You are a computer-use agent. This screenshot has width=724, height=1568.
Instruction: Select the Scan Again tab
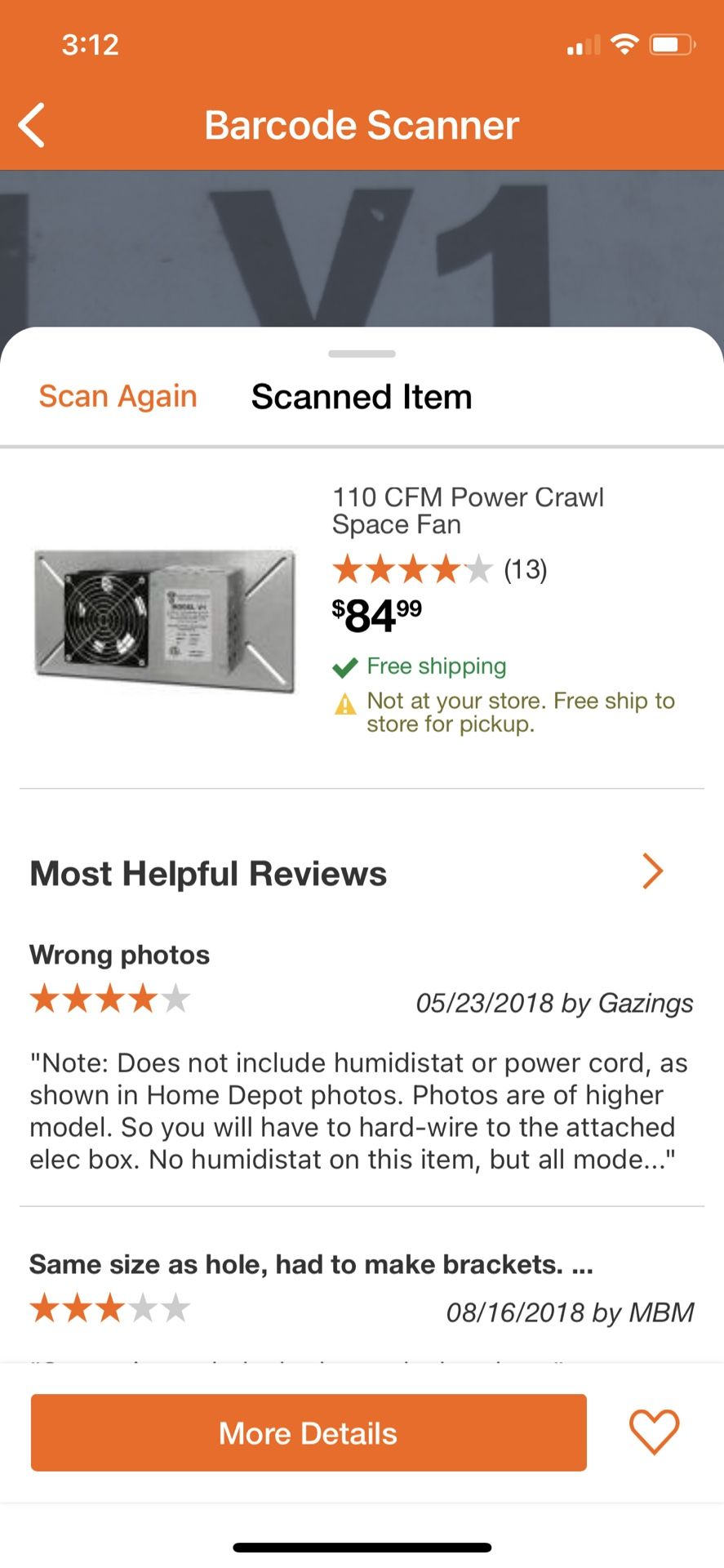[118, 396]
